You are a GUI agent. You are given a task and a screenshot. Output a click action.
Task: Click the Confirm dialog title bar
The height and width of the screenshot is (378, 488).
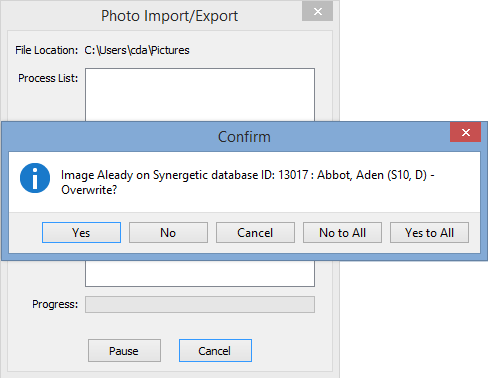pos(244,137)
